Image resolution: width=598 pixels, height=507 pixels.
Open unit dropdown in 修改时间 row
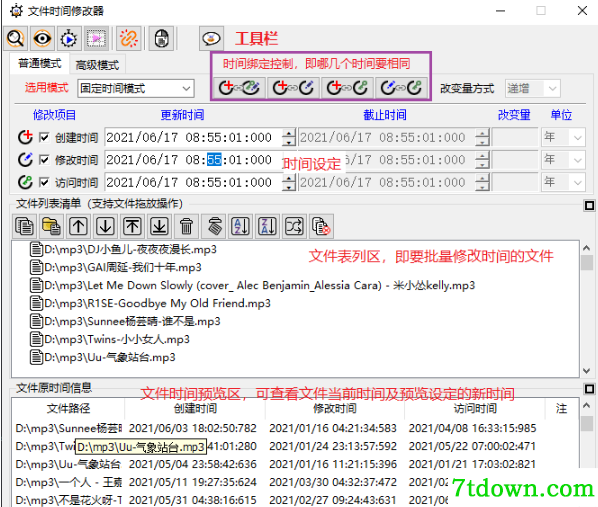point(563,159)
